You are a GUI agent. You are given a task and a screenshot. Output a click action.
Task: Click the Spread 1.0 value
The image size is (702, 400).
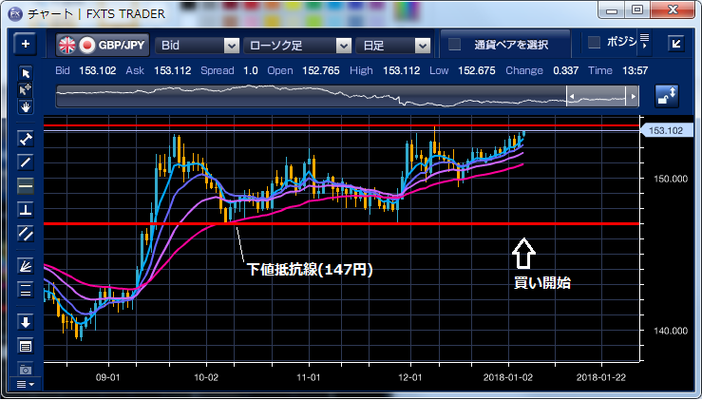251,70
